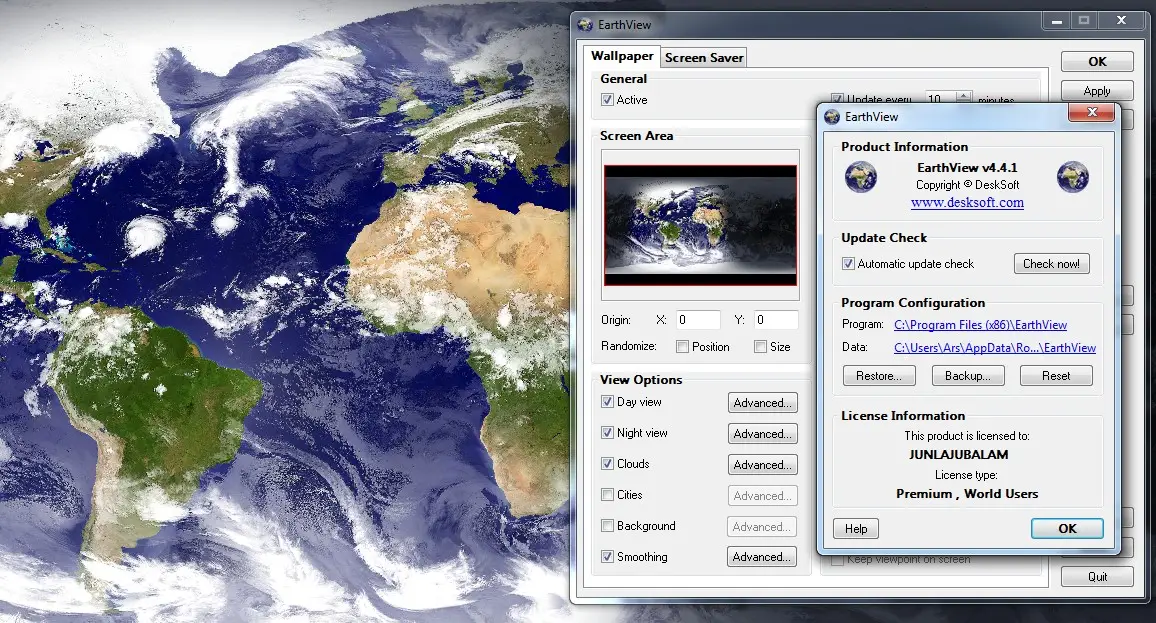Click the globe icon in About dialog title bar

pos(832,116)
